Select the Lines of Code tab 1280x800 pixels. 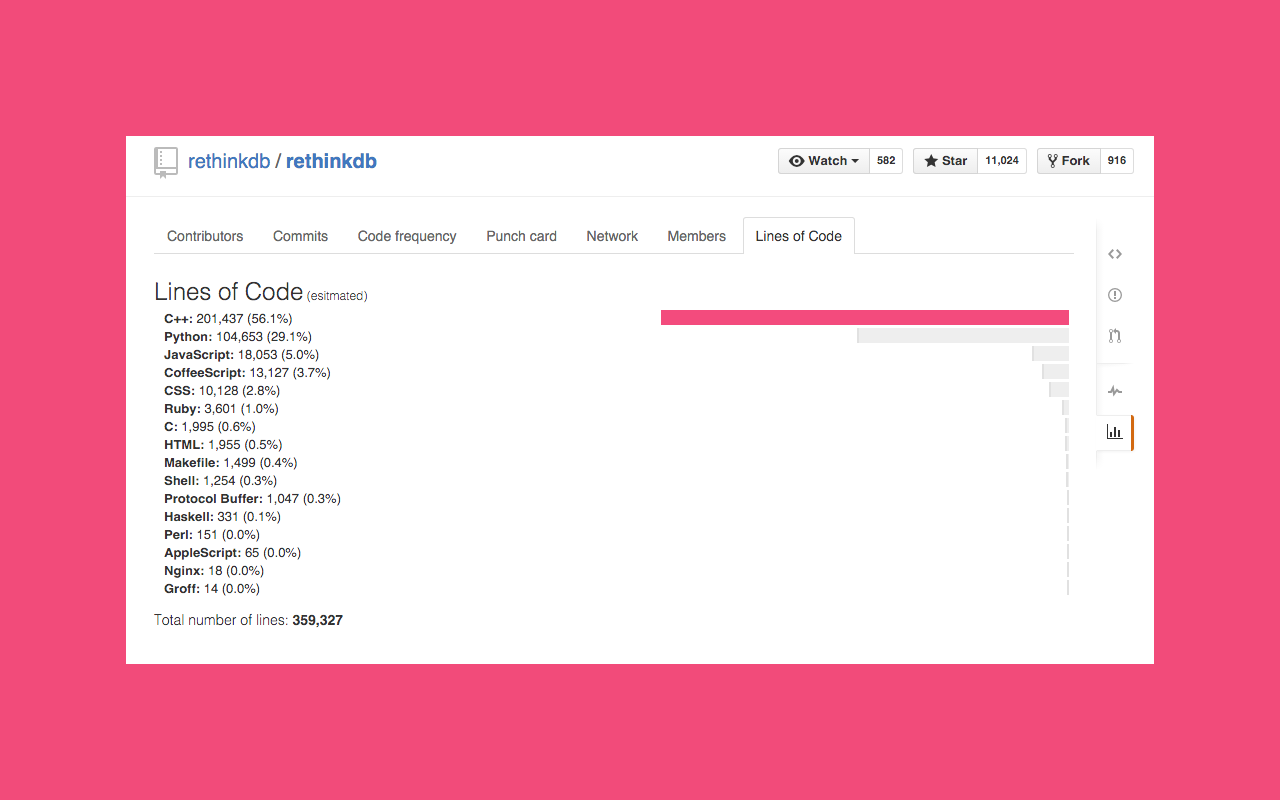(x=799, y=236)
